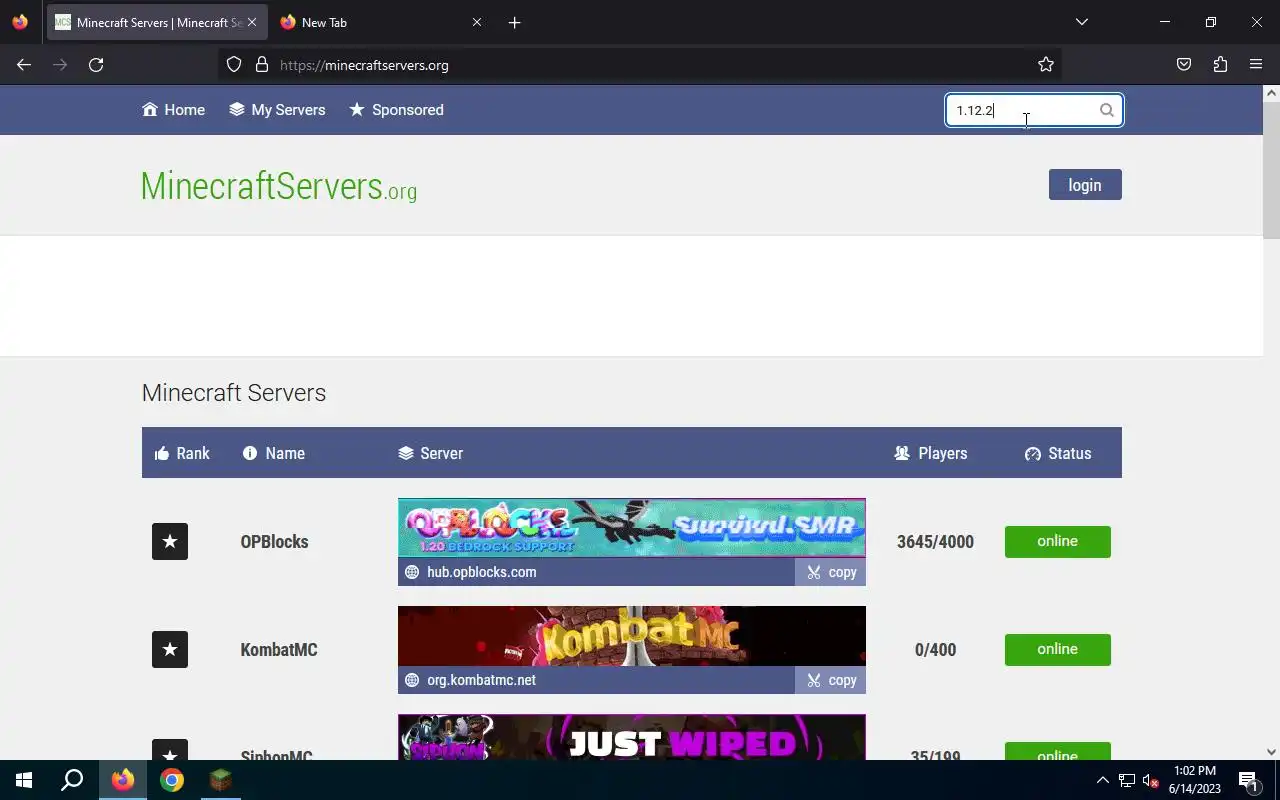Screen dimensions: 1280x800
Task: Click the scrollbar down arrow
Action: click(1271, 752)
